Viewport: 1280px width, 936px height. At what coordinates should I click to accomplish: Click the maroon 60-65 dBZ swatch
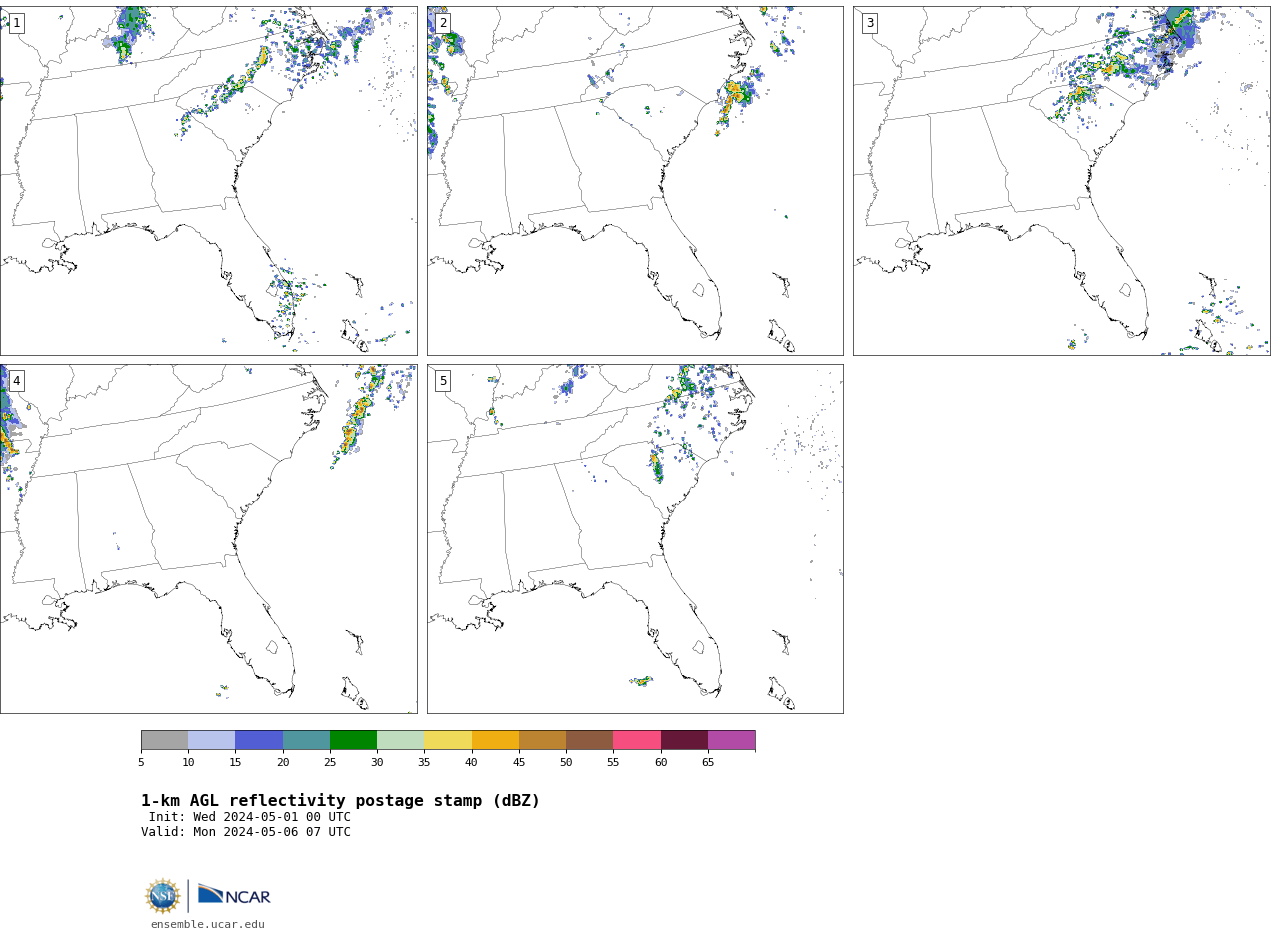coord(684,740)
